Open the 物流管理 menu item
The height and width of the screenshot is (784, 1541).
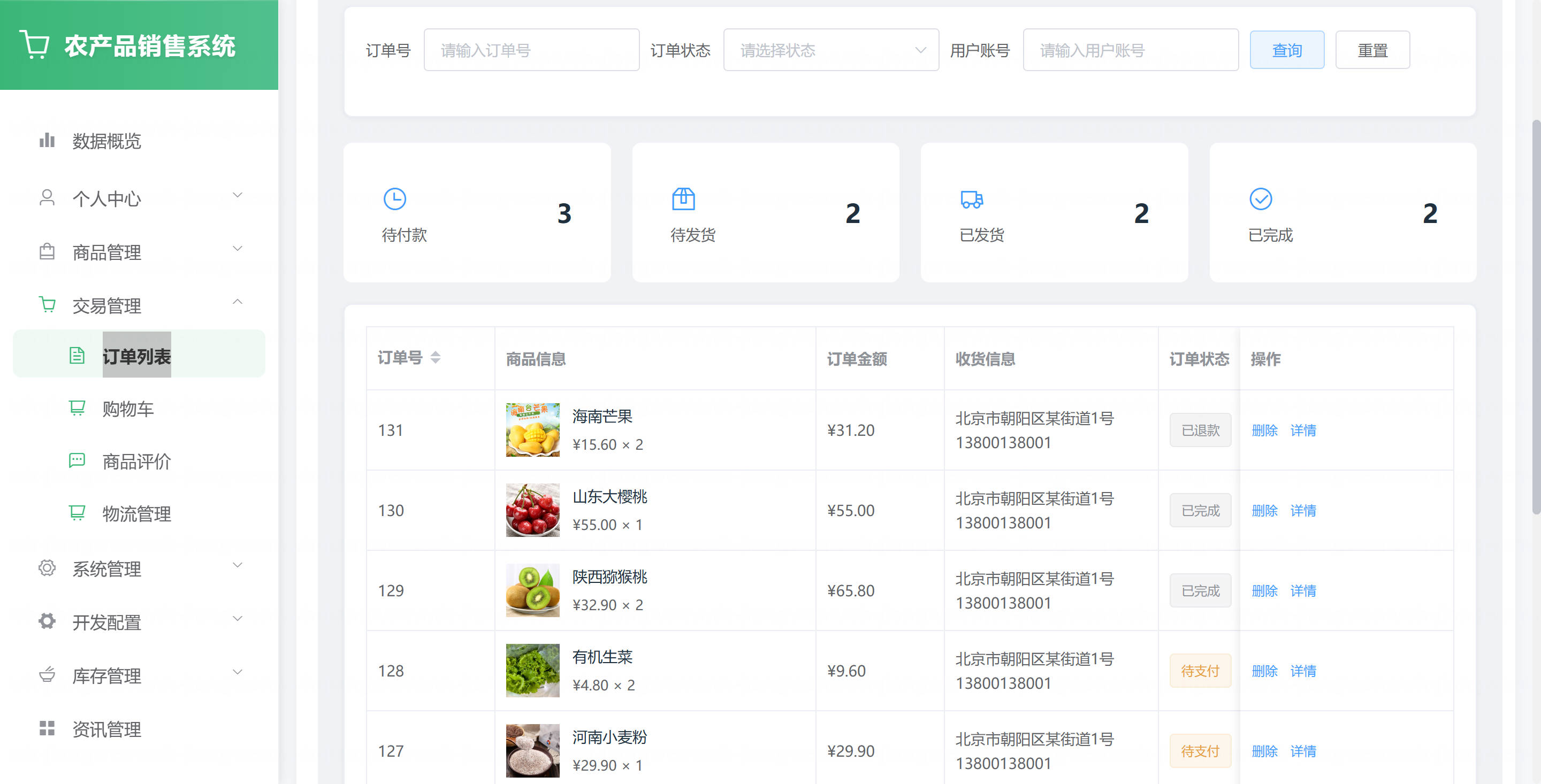point(139,514)
